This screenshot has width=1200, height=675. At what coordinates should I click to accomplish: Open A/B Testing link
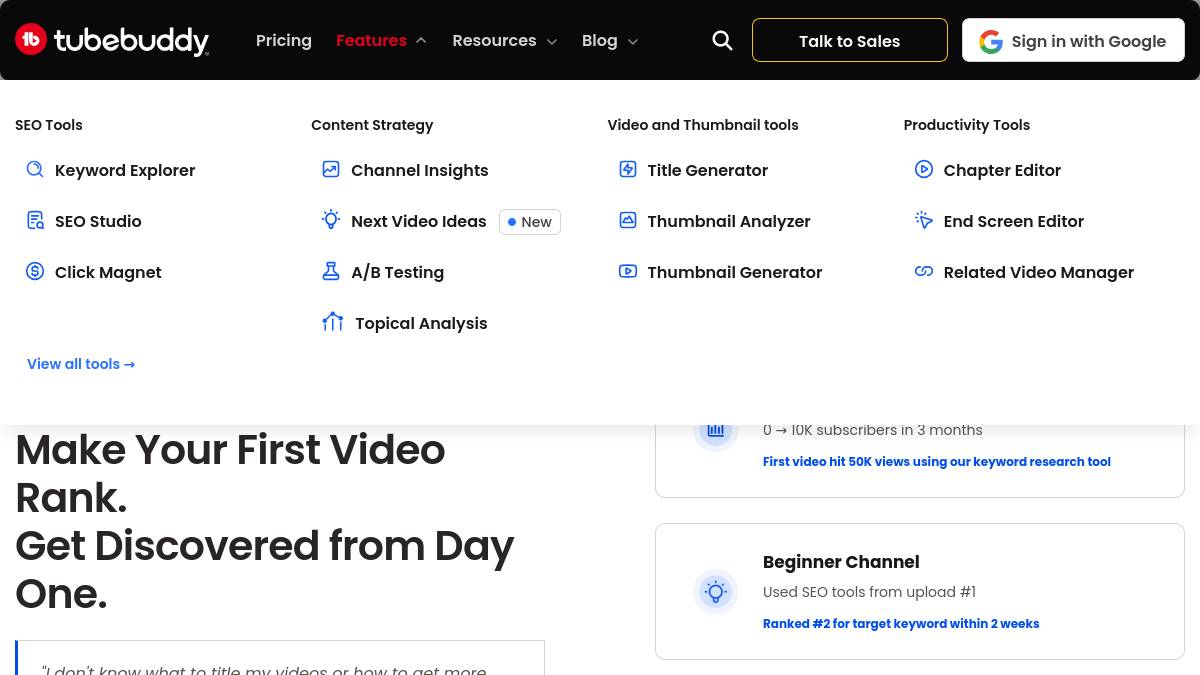point(398,272)
